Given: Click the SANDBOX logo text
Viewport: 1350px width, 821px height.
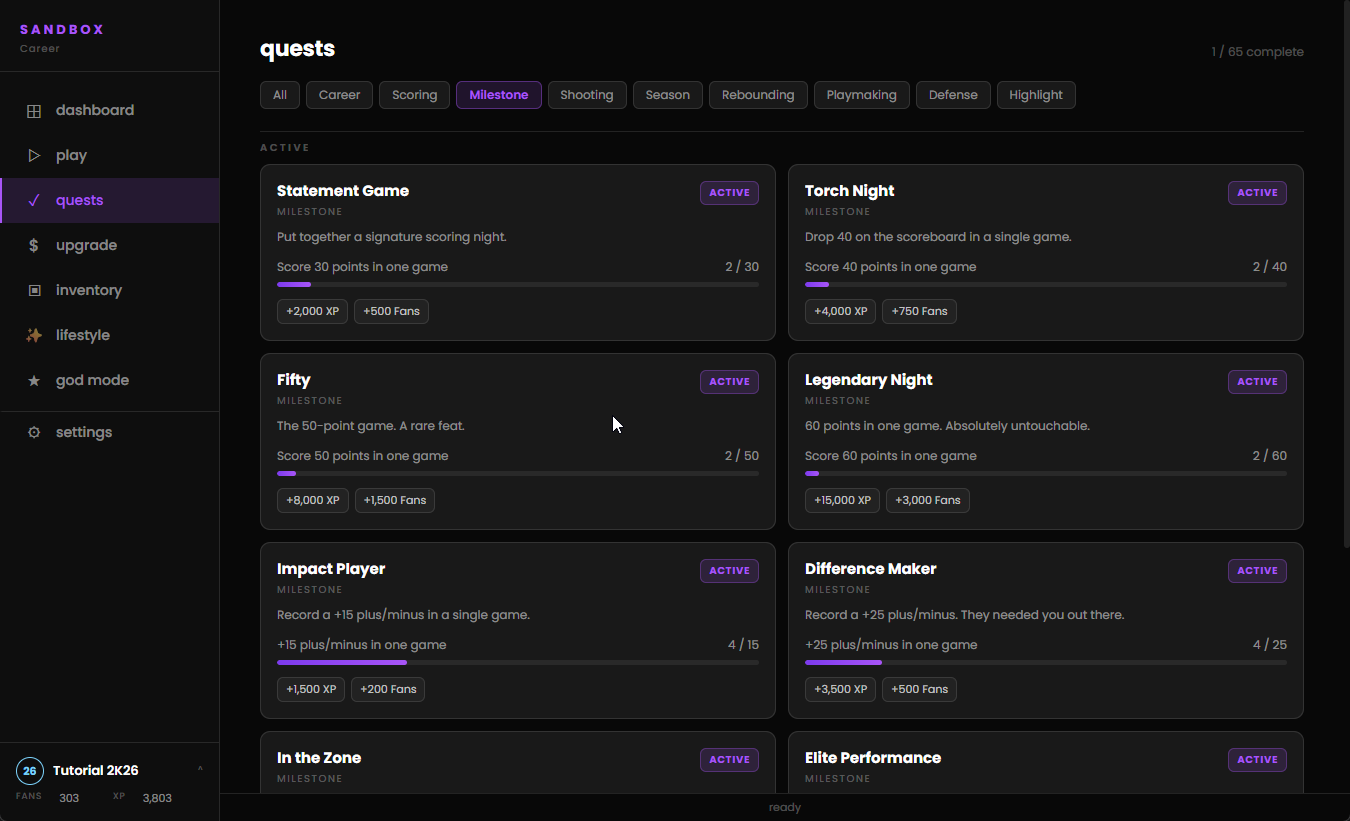Looking at the screenshot, I should (62, 30).
